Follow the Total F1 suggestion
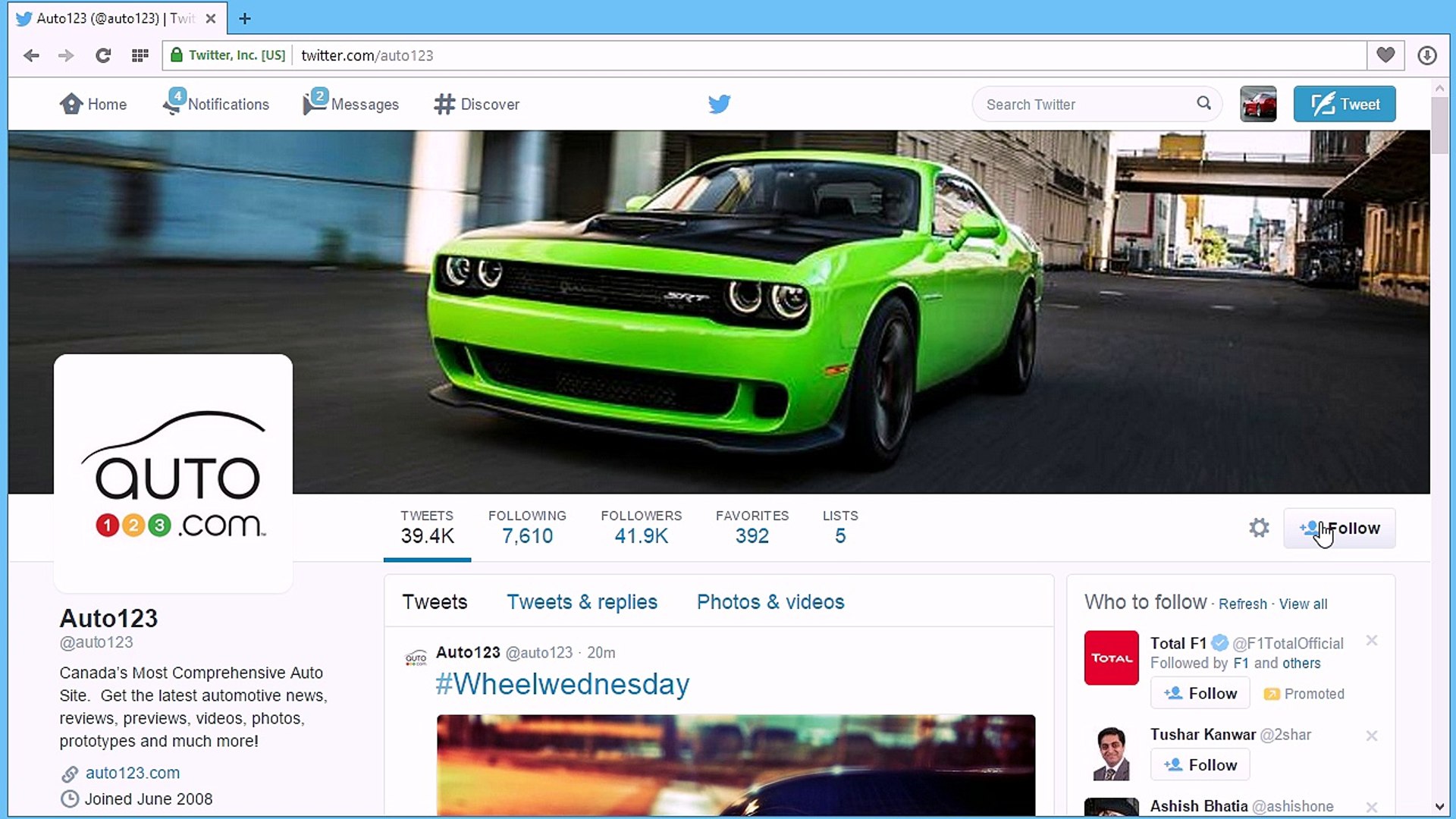Viewport: 1456px width, 819px height. click(1200, 692)
